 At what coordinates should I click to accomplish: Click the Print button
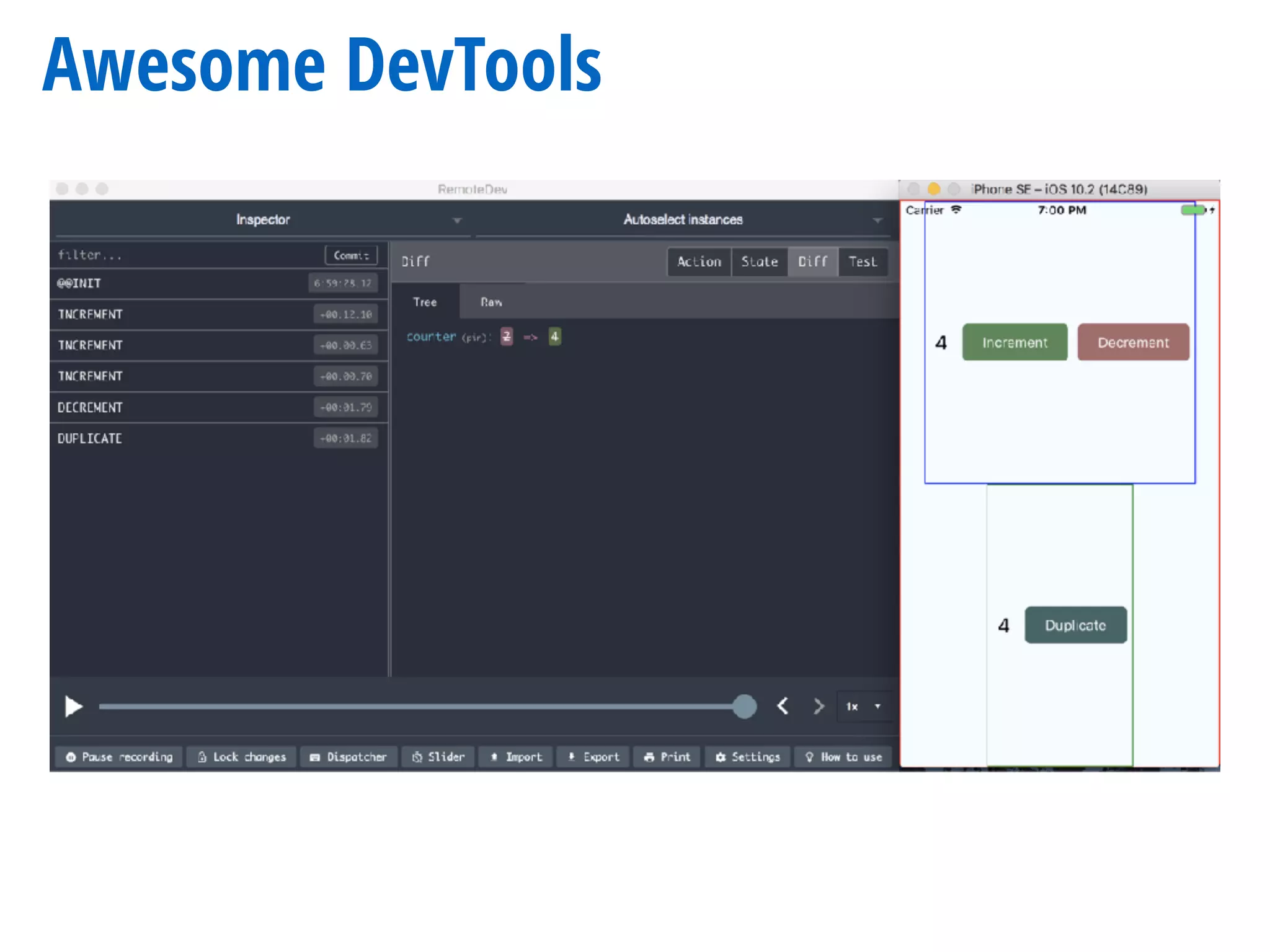pyautogui.click(x=667, y=757)
